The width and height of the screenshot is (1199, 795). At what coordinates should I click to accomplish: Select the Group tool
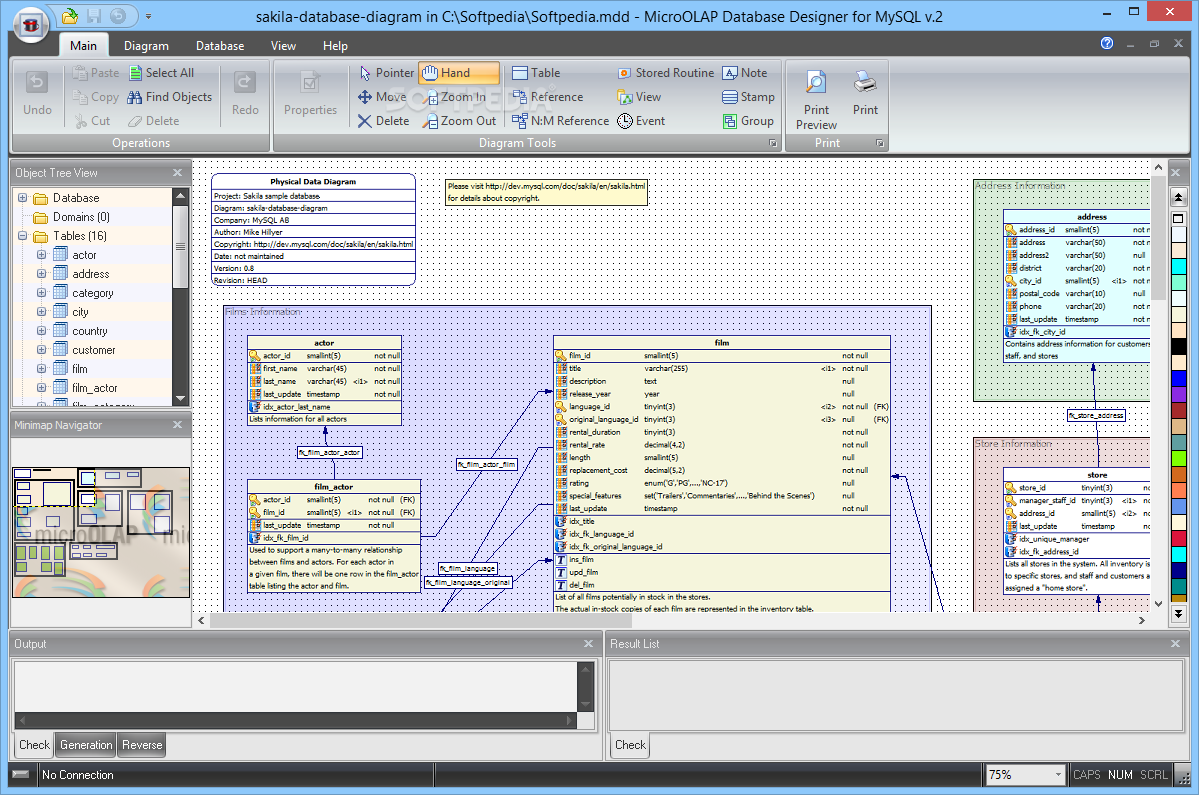pos(748,121)
